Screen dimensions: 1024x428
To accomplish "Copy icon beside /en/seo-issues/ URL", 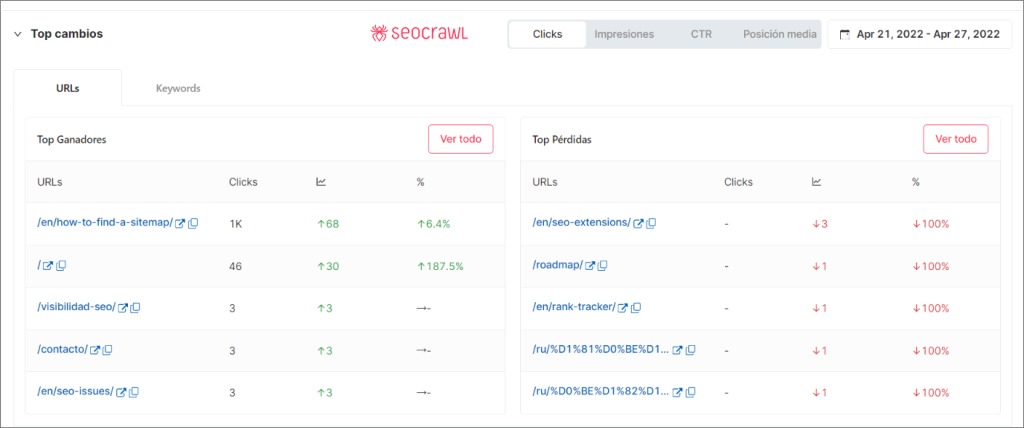I will pyautogui.click(x=133, y=392).
